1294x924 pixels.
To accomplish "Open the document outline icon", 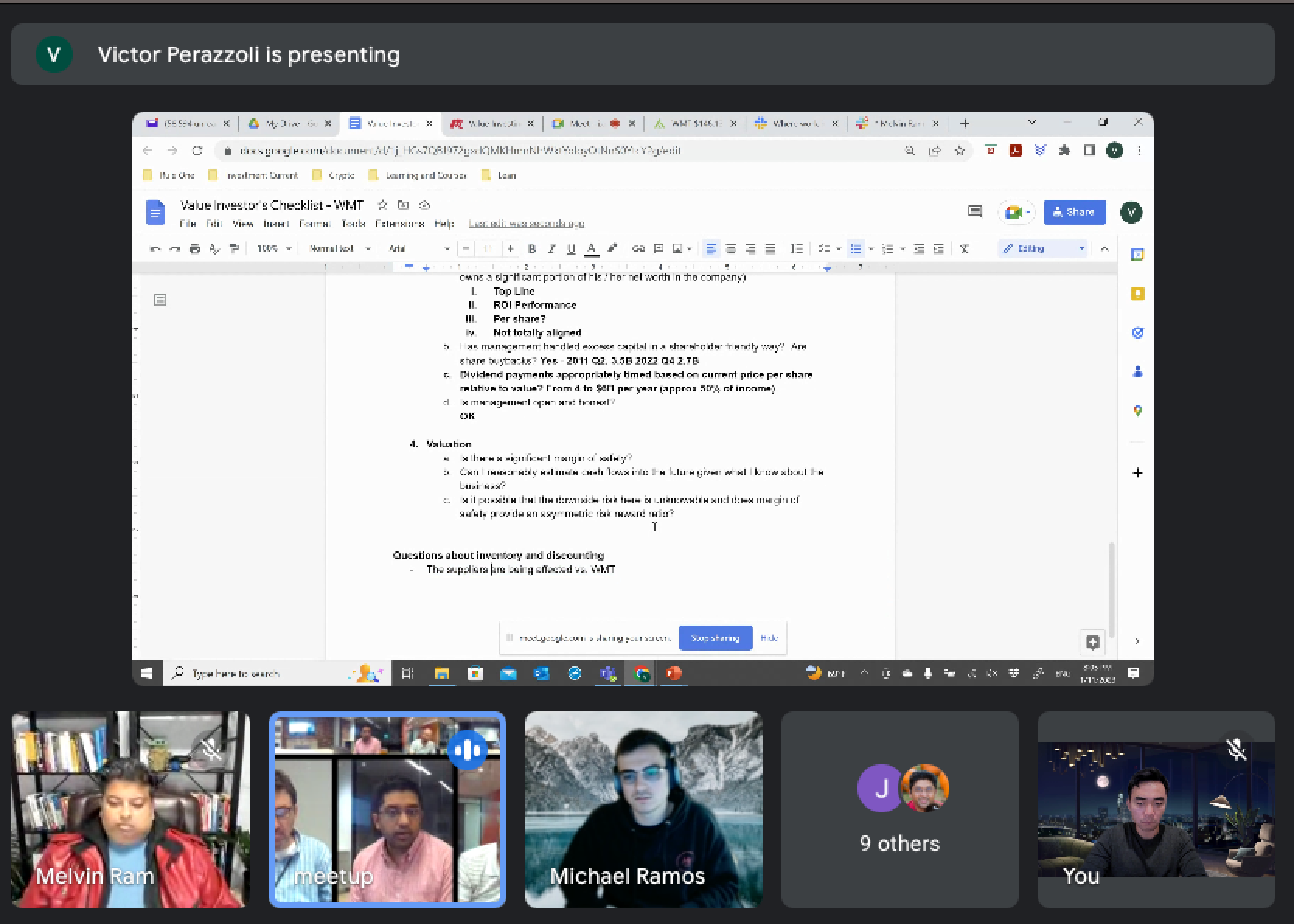I will pos(160,300).
